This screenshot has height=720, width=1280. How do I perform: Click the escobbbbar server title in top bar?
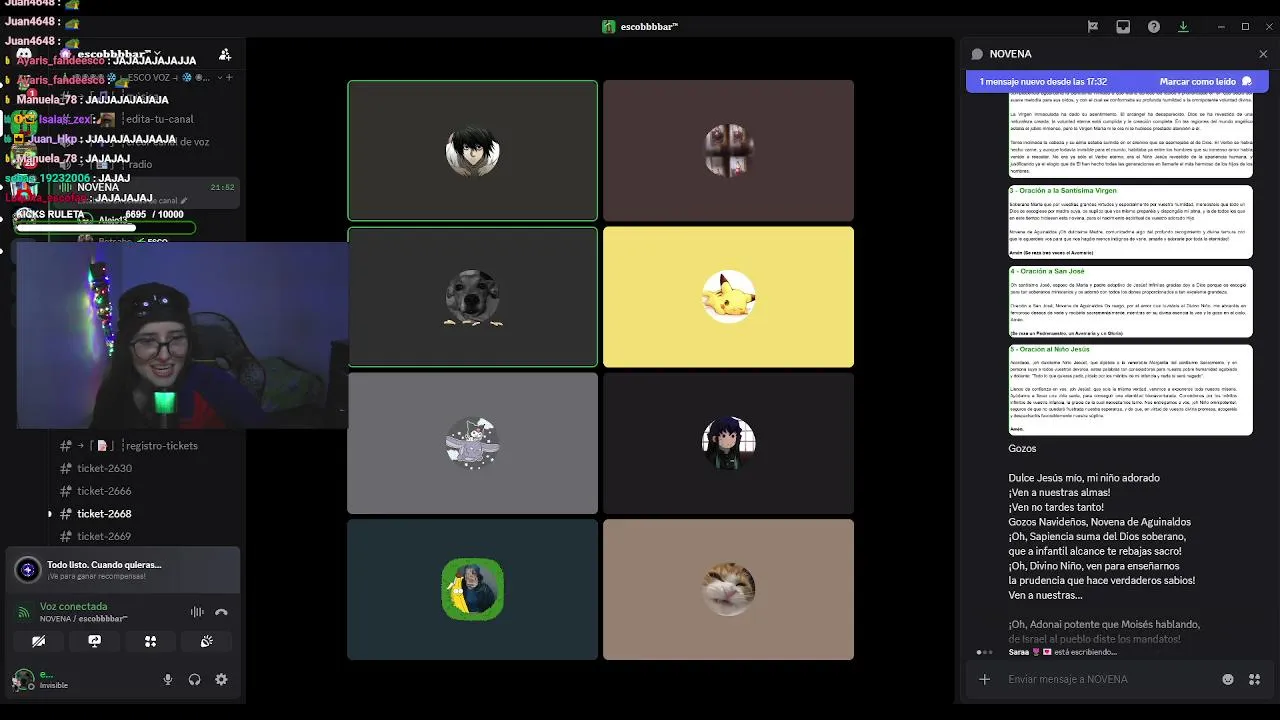pyautogui.click(x=640, y=27)
